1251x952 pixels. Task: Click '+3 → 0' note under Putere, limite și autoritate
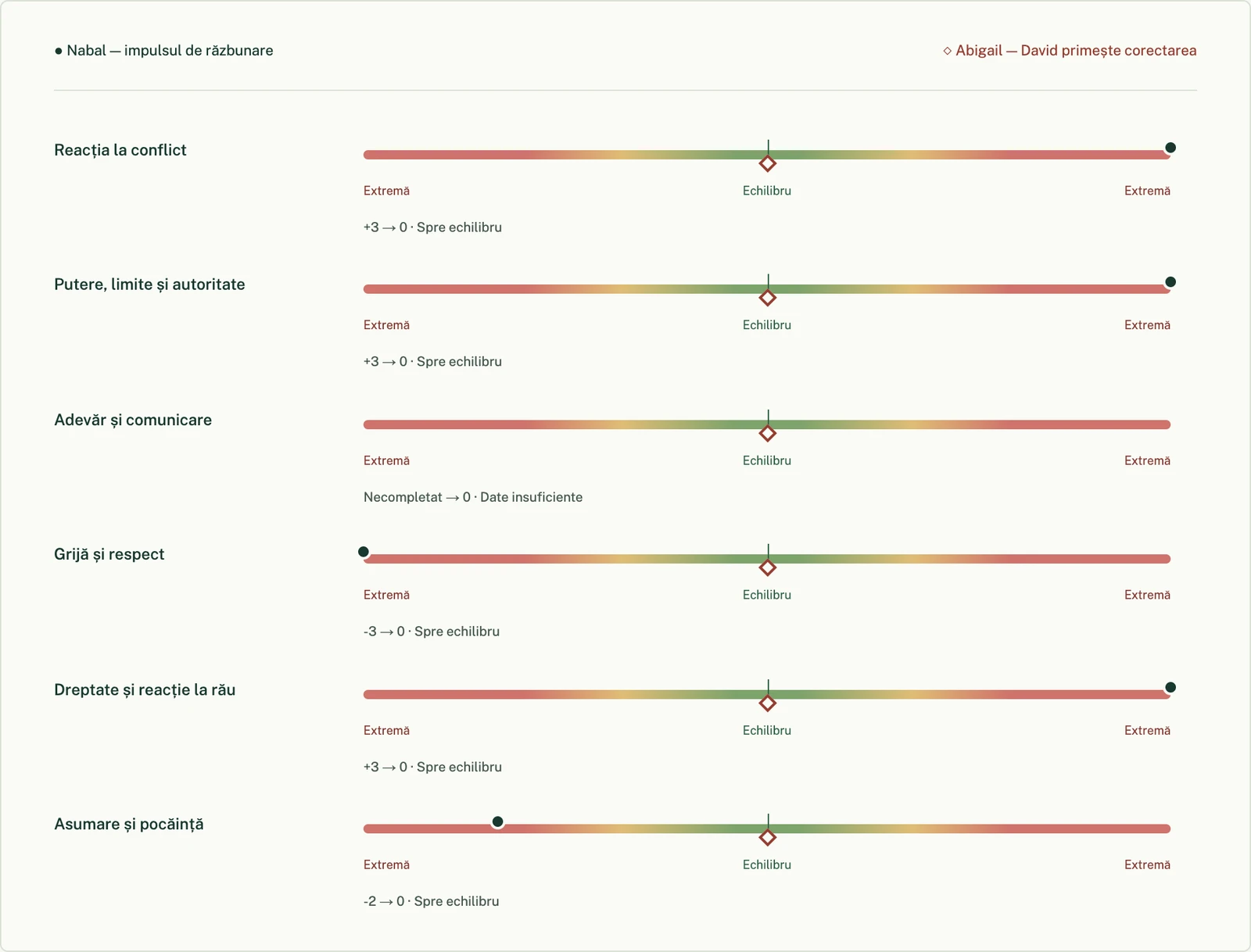[432, 362]
